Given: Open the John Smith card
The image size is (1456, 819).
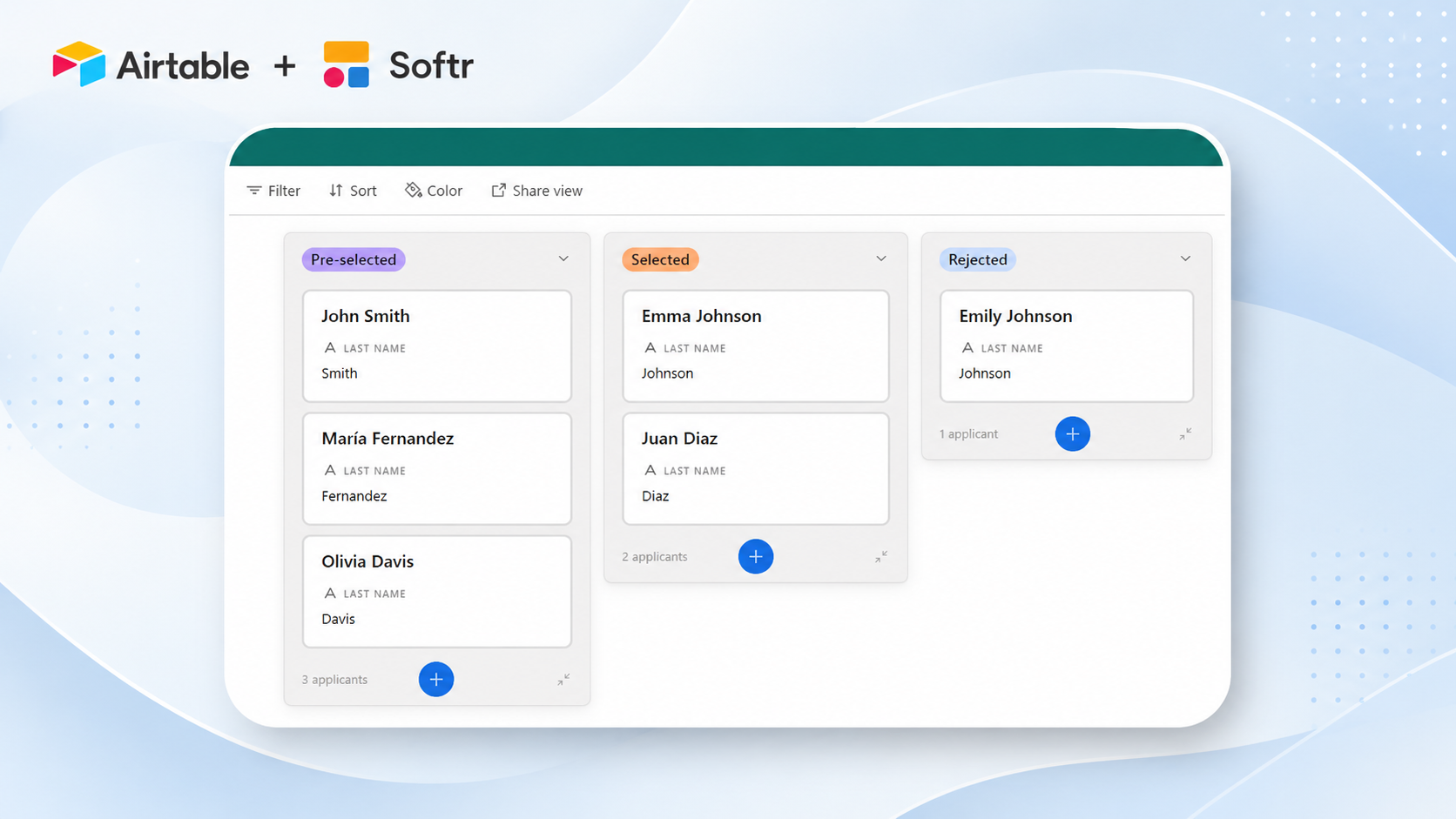Looking at the screenshot, I should click(x=437, y=346).
